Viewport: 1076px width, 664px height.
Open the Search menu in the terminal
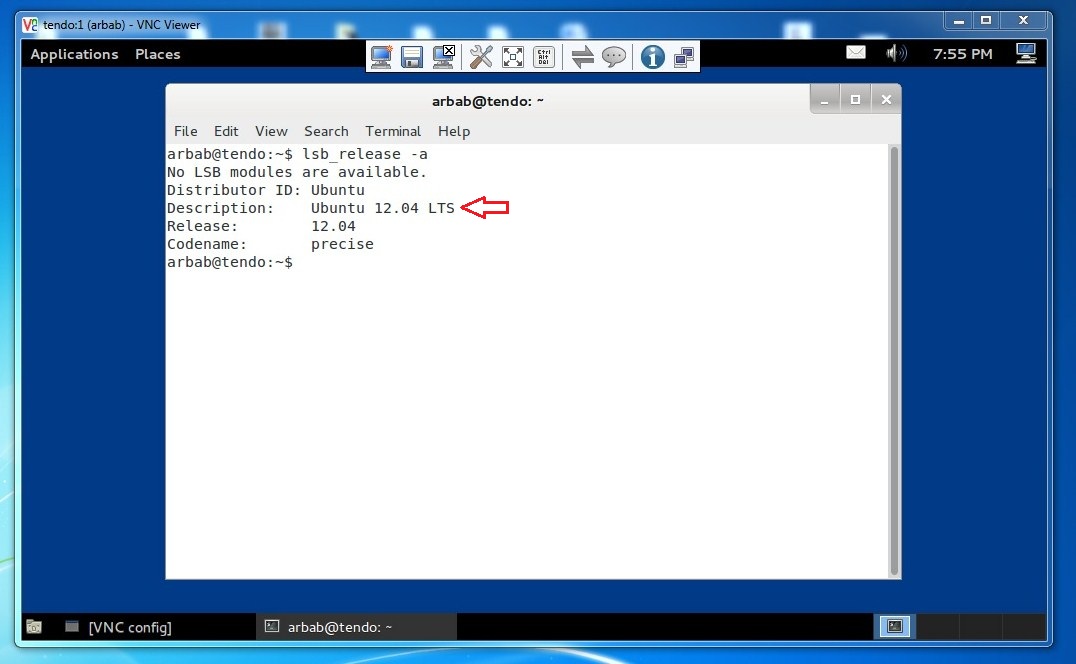point(326,131)
